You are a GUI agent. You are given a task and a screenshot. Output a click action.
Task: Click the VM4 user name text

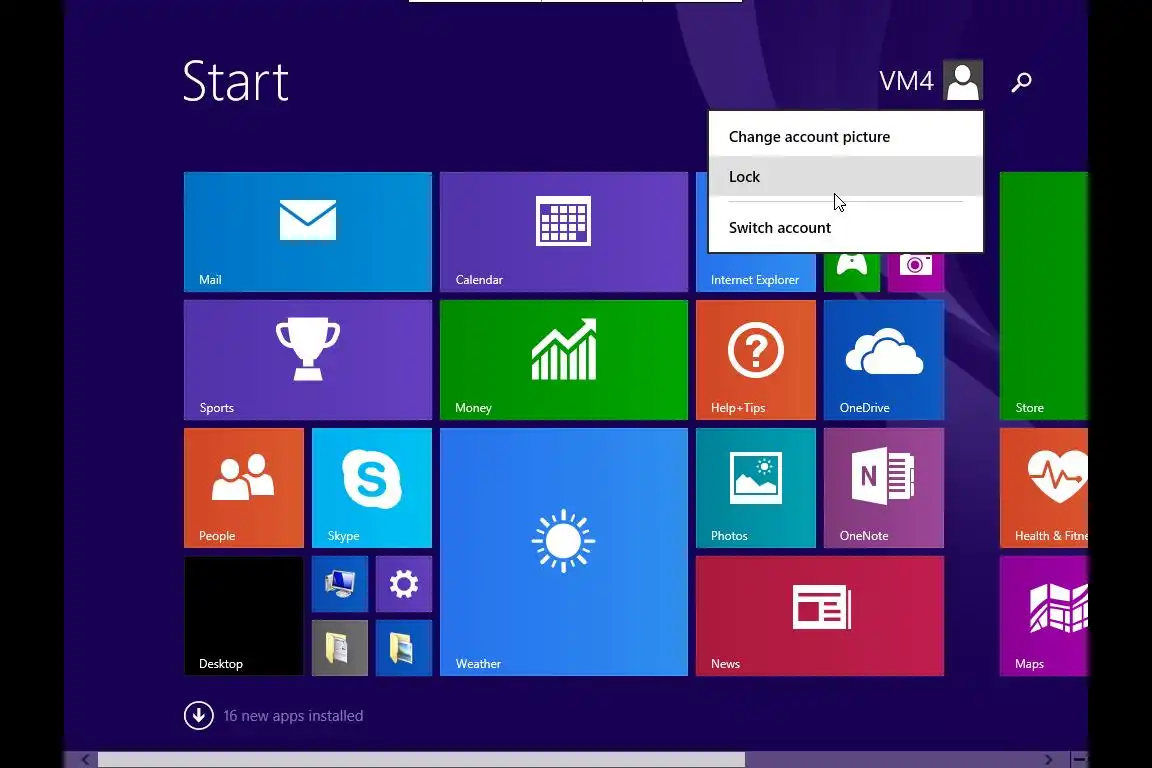click(906, 81)
